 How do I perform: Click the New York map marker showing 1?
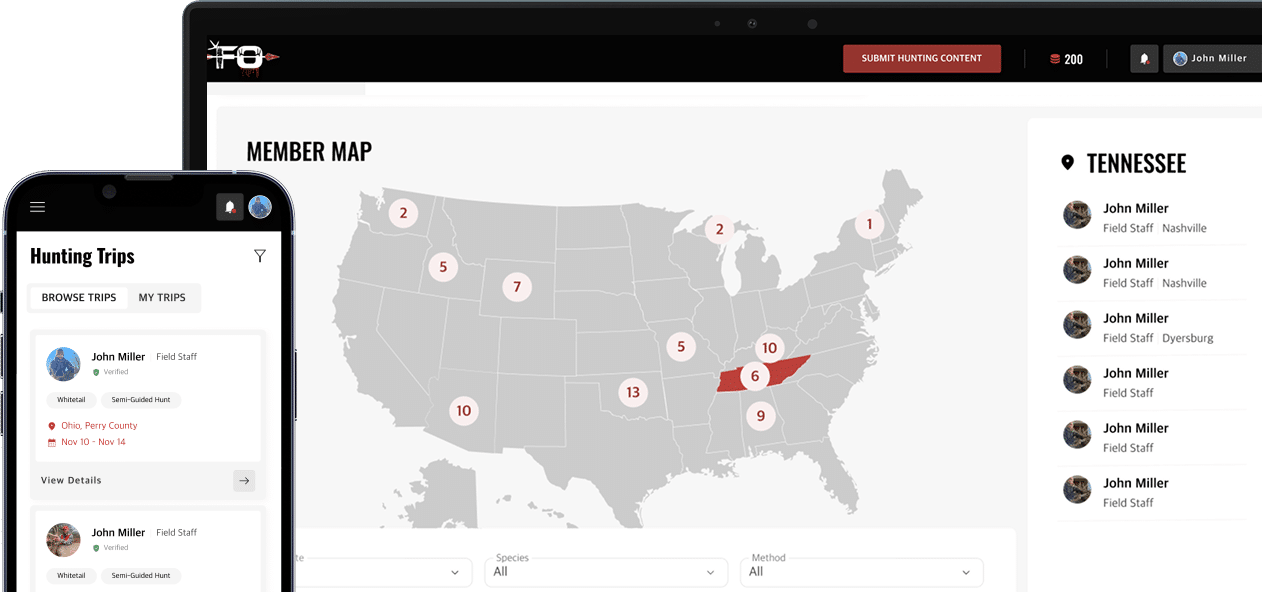click(x=869, y=224)
